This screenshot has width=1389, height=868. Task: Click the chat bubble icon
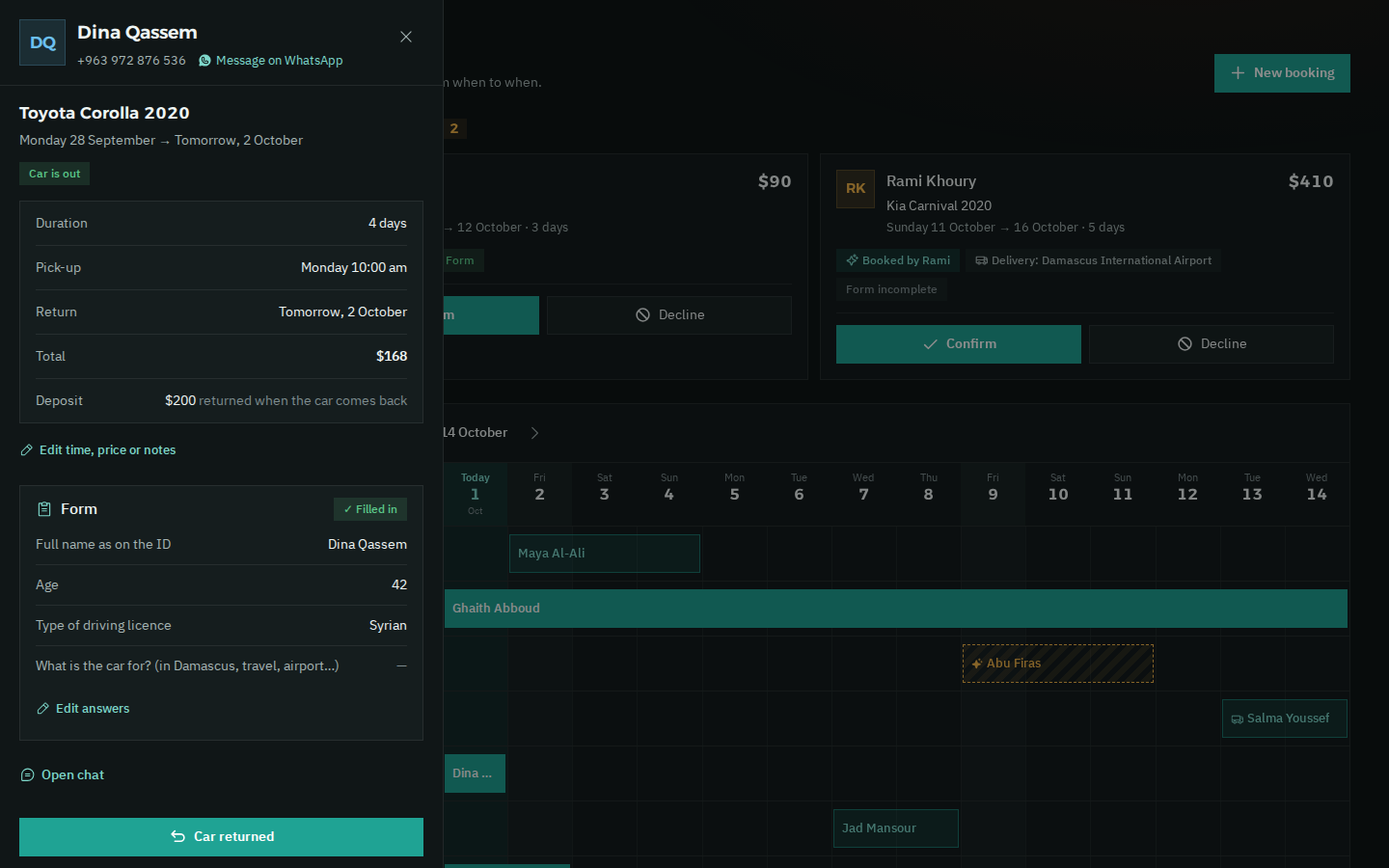(x=27, y=775)
